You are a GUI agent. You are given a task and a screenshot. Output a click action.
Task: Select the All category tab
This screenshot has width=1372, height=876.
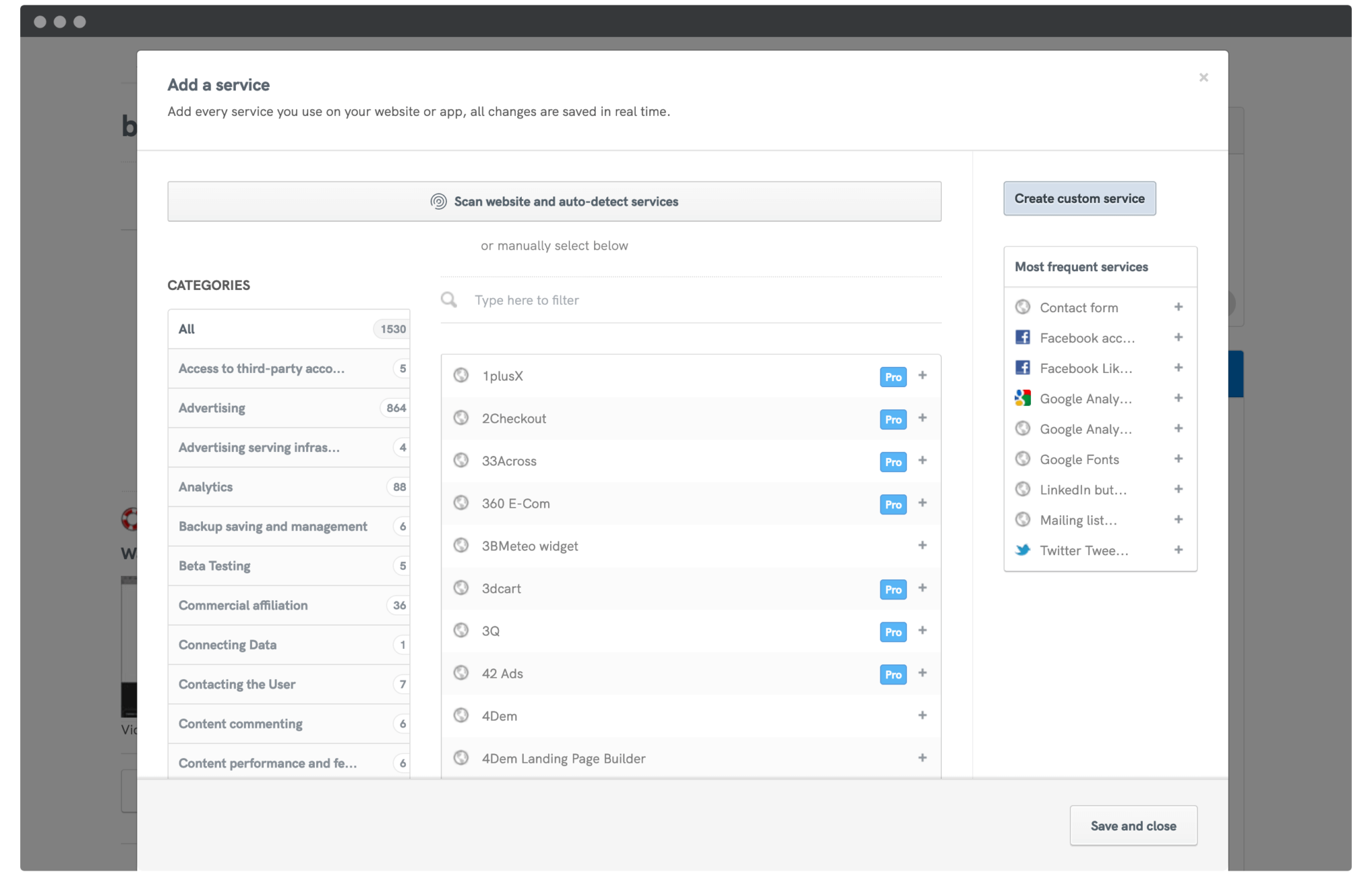(x=290, y=329)
